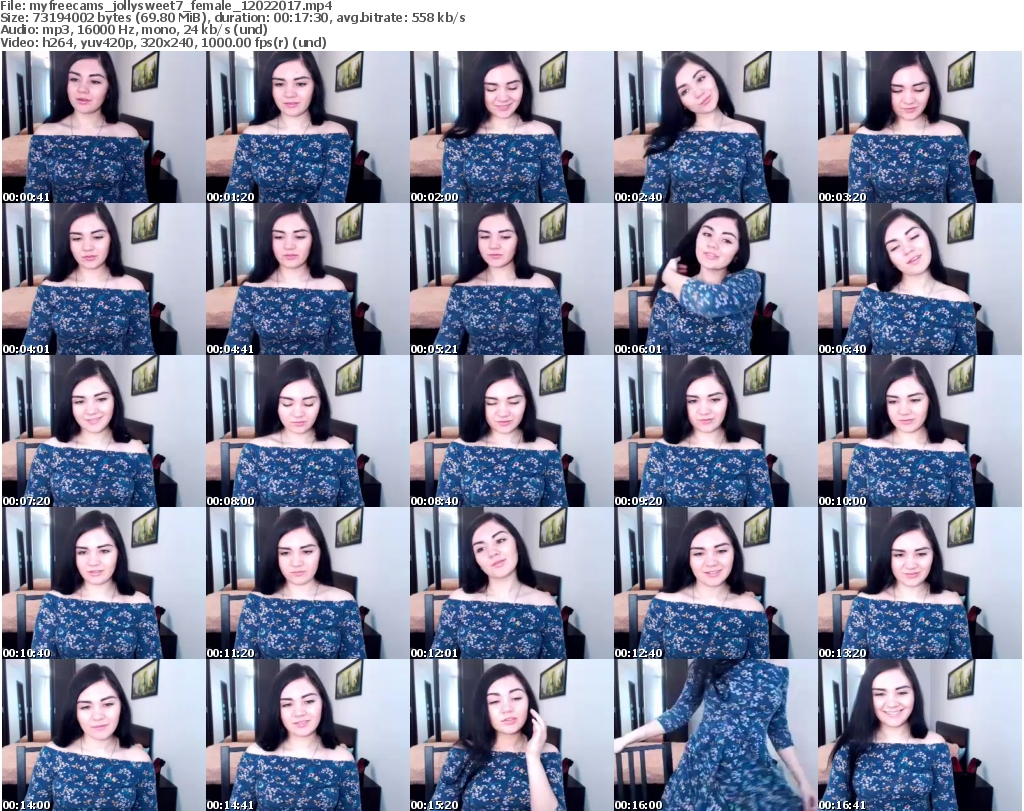Choose the thumbnail frame stamped 00:12:01
This screenshot has width=1024, height=811.
[x=511, y=583]
